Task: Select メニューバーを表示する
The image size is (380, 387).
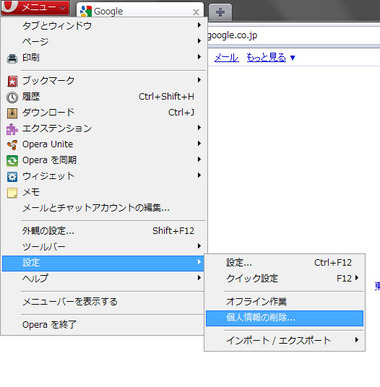Action: (104, 302)
